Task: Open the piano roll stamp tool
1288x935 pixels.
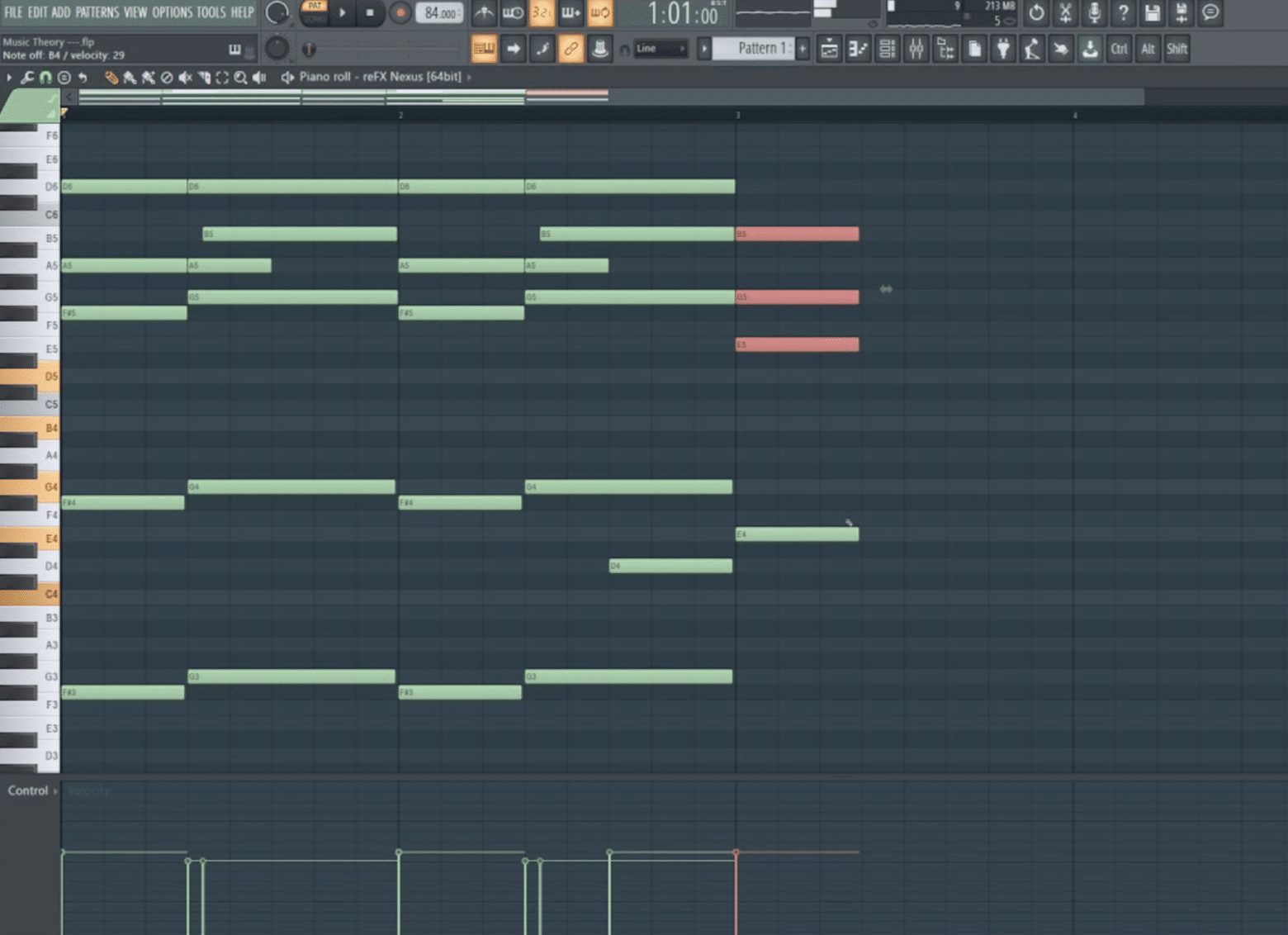Action: click(64, 77)
